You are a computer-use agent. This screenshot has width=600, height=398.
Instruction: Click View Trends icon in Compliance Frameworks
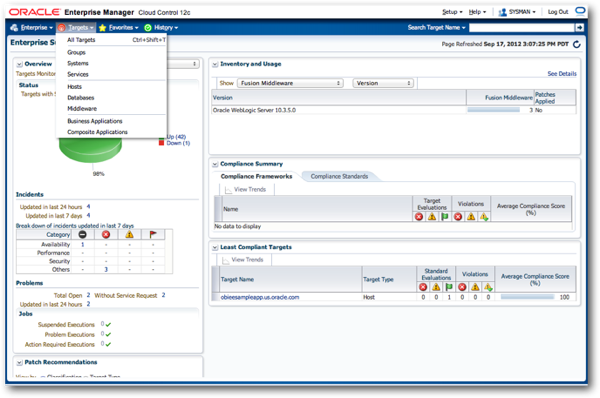pyautogui.click(x=228, y=190)
